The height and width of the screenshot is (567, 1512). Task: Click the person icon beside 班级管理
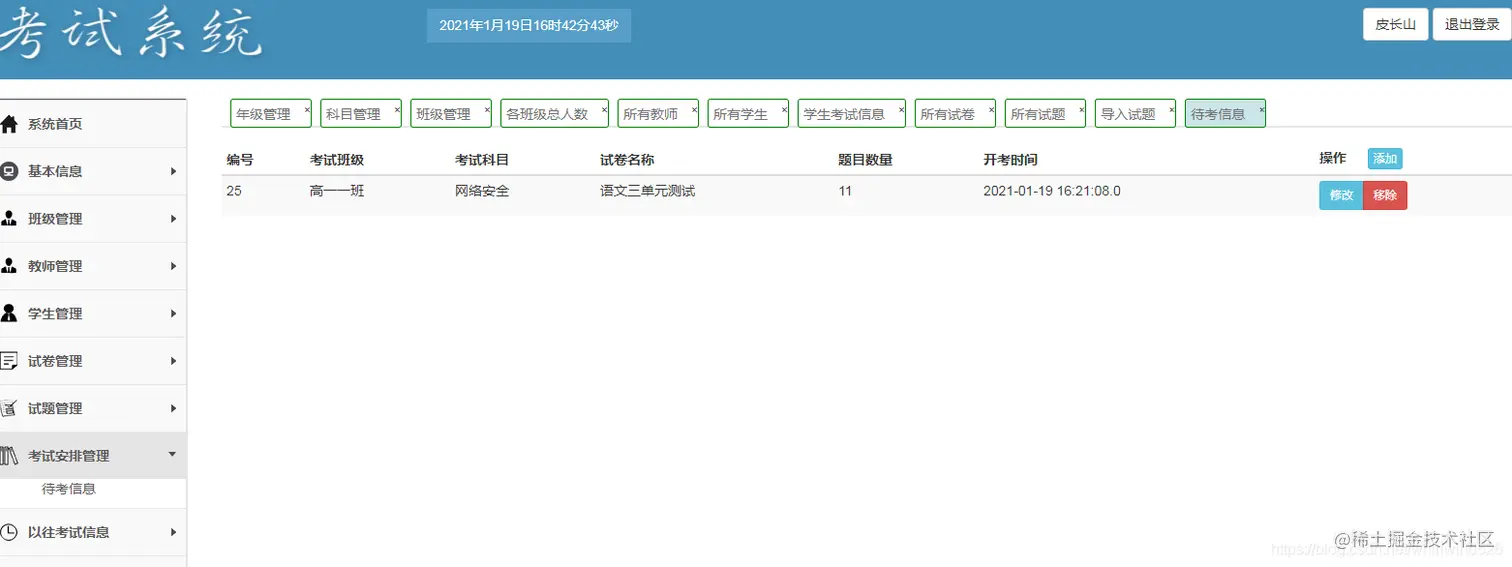[9, 219]
